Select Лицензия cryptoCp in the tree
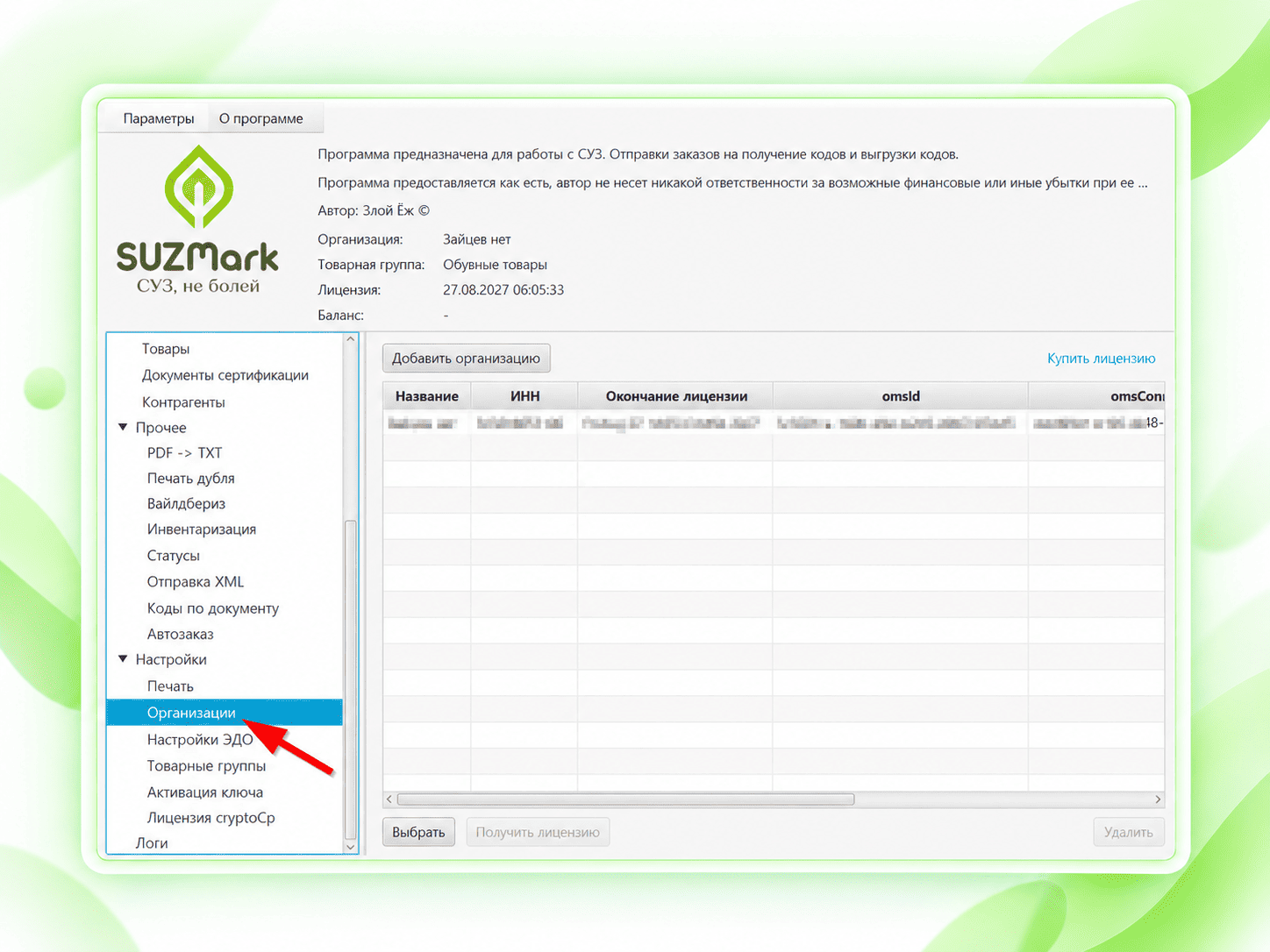 click(x=211, y=818)
